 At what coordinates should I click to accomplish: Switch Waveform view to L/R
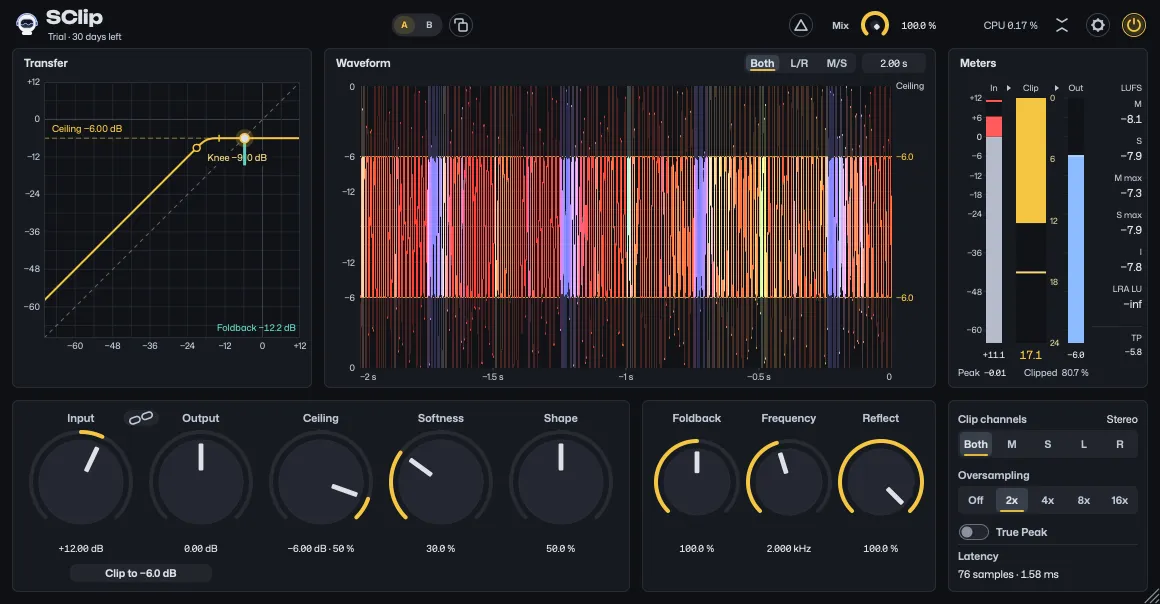coord(799,64)
